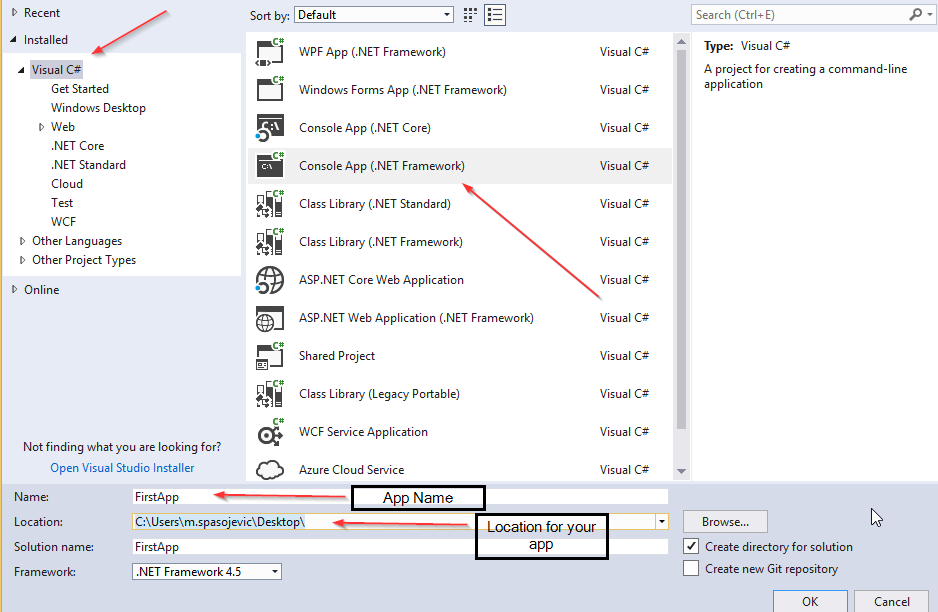Open Visual Studio Installer link
Viewport: 938px width, 612px height.
121,467
